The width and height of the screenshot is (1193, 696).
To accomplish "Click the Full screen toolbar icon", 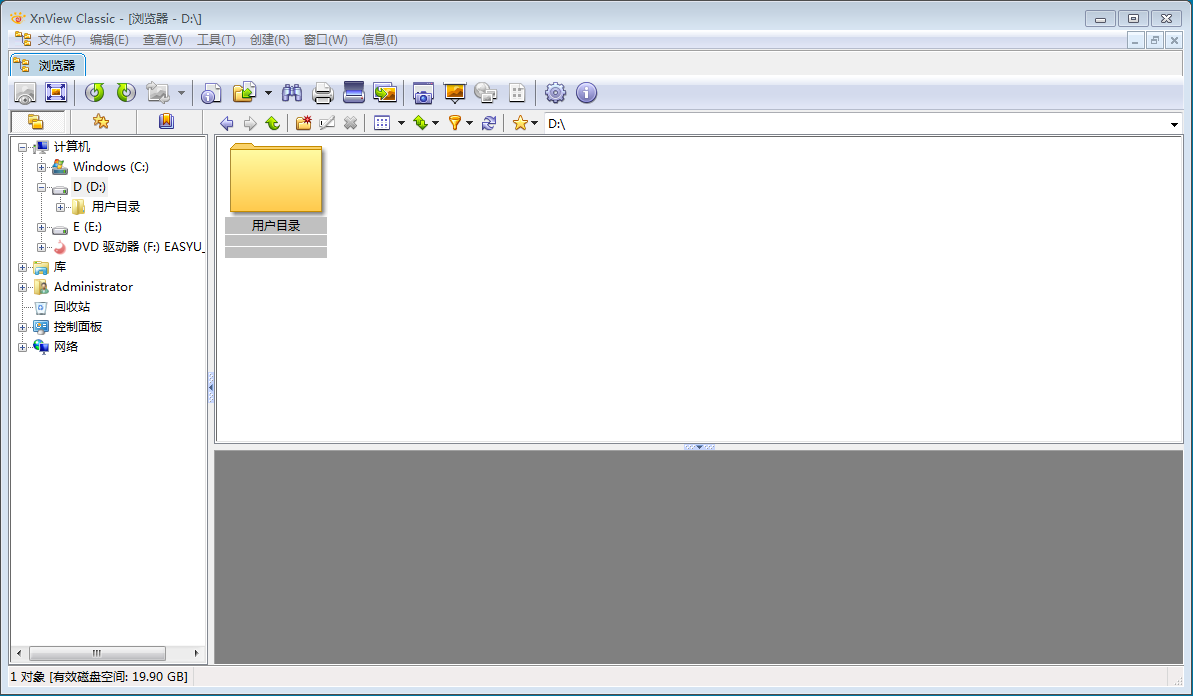I will pyautogui.click(x=56, y=93).
